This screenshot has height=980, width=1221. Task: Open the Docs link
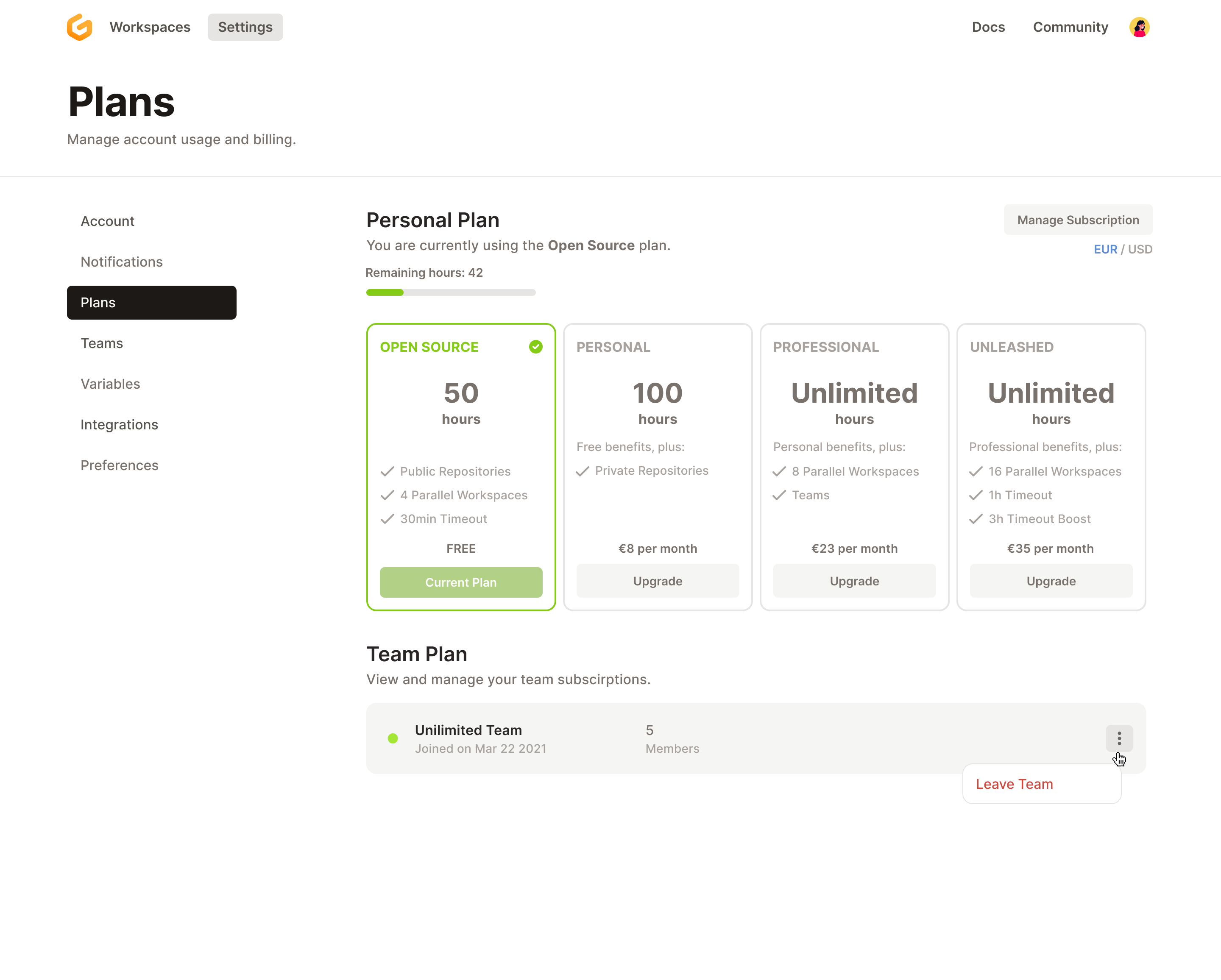click(988, 27)
